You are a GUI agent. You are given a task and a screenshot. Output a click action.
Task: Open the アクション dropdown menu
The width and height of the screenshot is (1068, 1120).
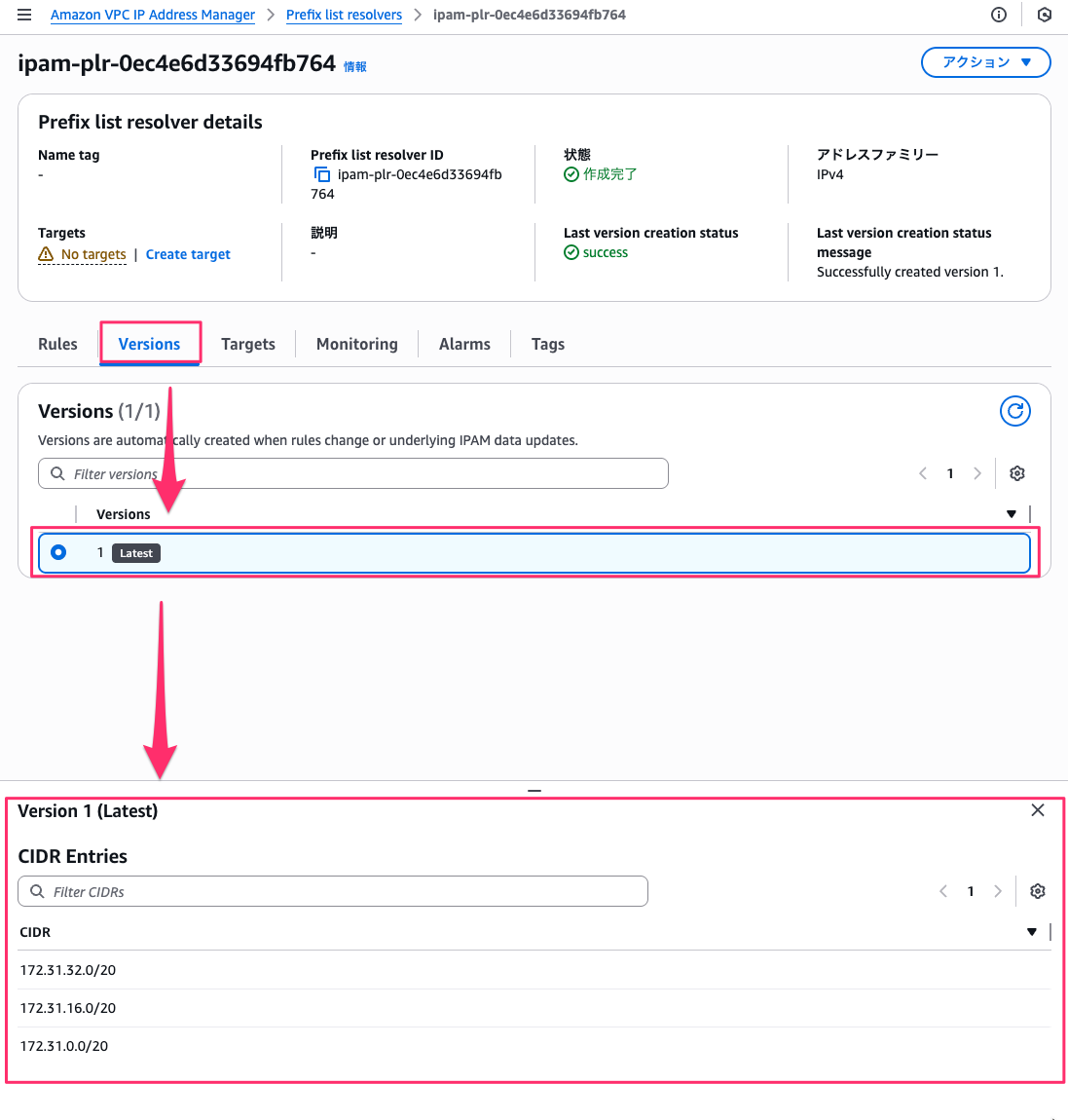[985, 62]
